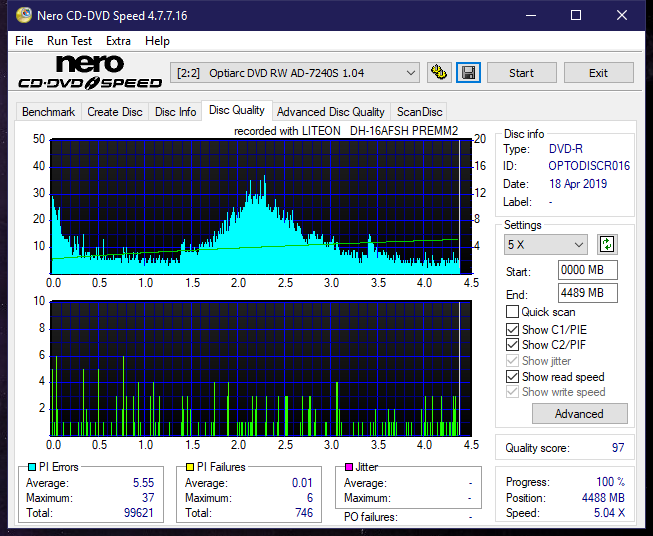Viewport: 653px width, 536px height.
Task: Click the Speed value 5.04 X
Action: pyautogui.click(x=609, y=513)
